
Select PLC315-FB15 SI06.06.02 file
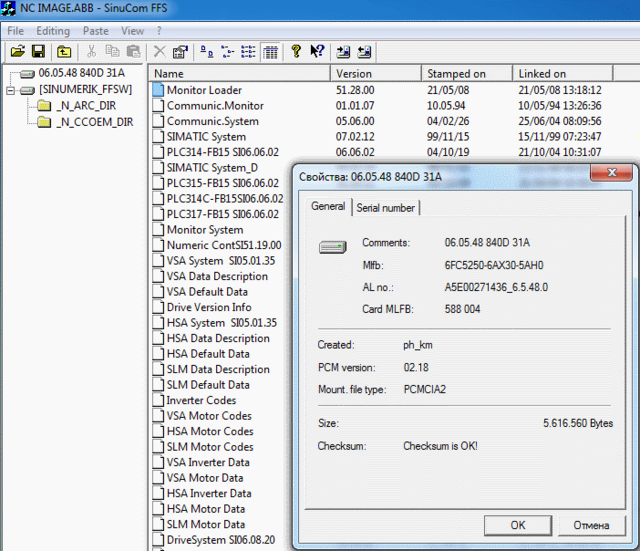pyautogui.click(x=222, y=183)
